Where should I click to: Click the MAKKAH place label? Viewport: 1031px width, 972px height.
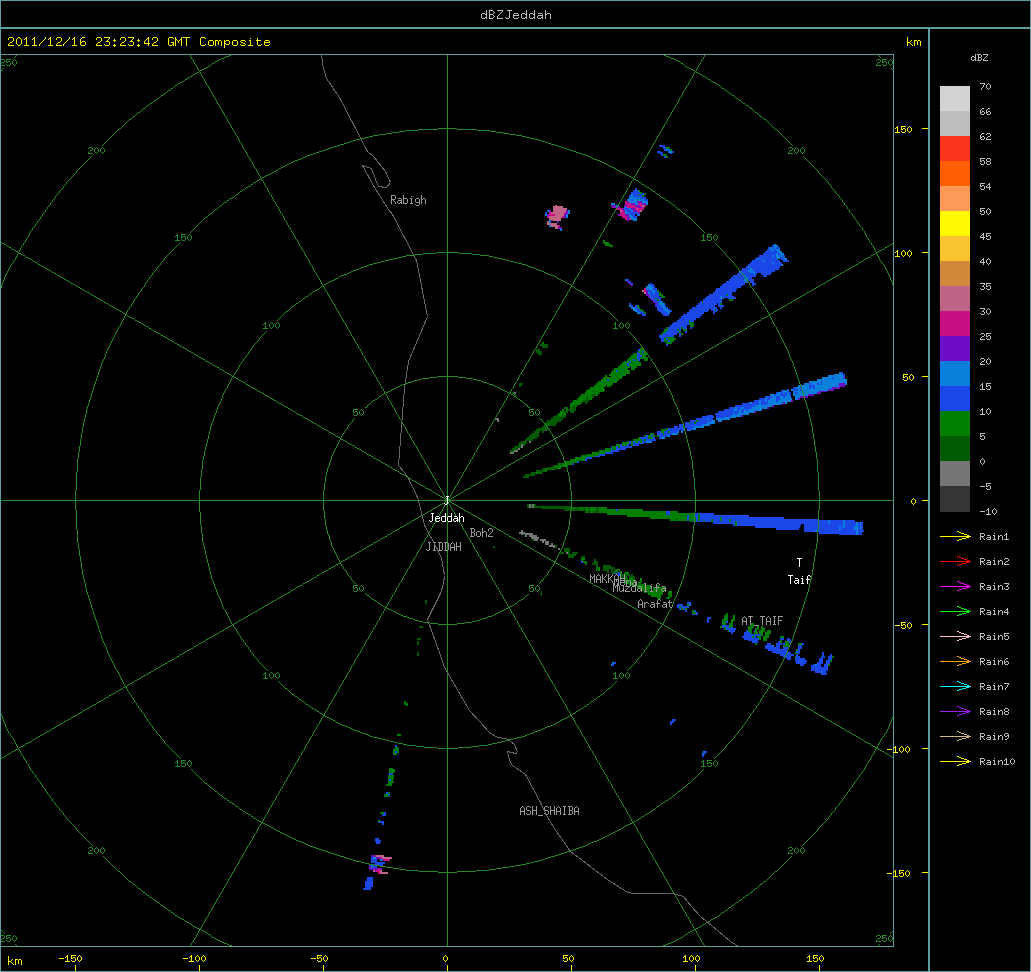tap(607, 579)
